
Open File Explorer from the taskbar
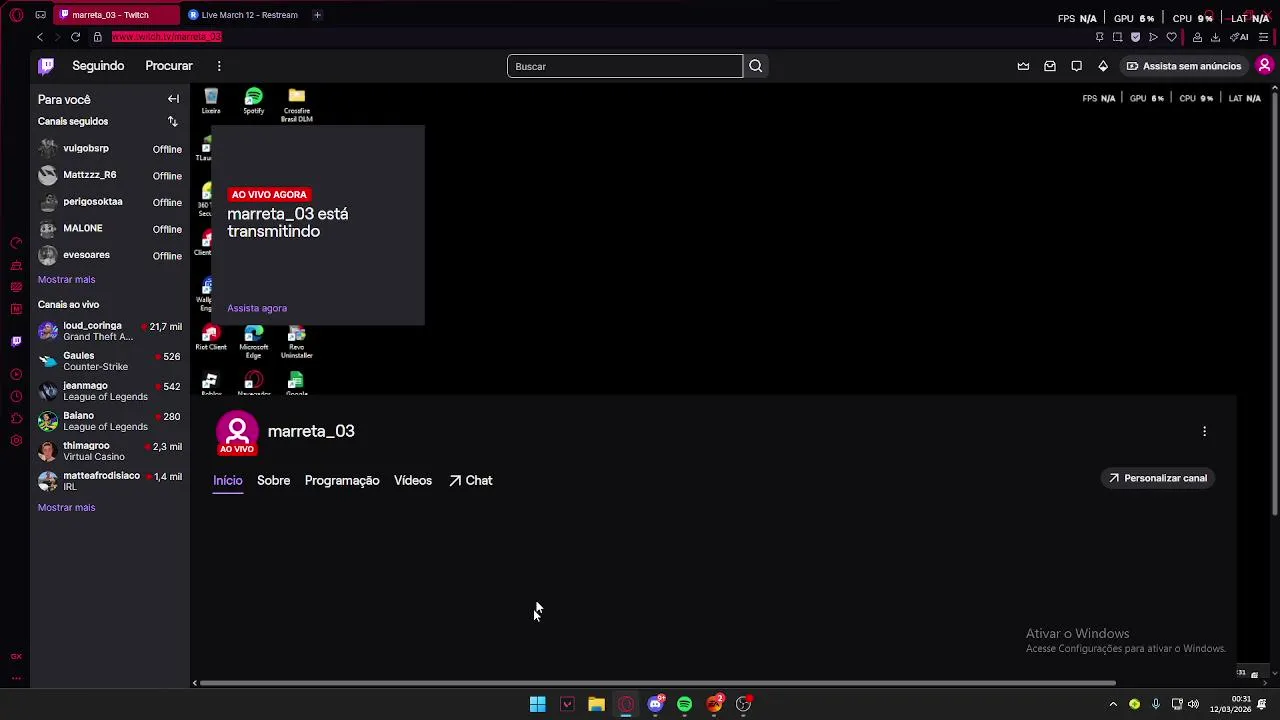596,704
